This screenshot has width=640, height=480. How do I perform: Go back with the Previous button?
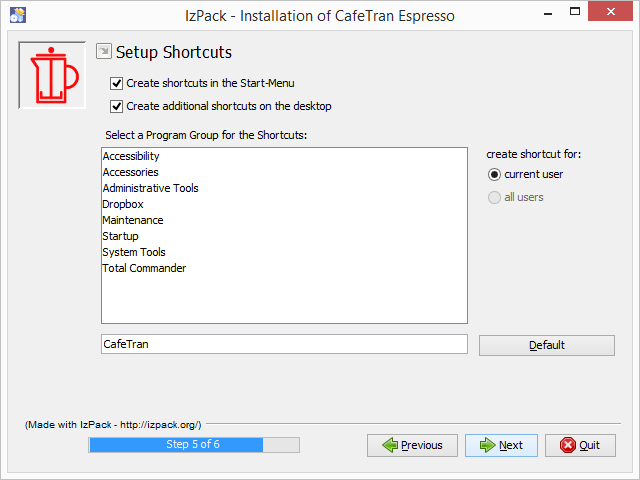coord(413,445)
